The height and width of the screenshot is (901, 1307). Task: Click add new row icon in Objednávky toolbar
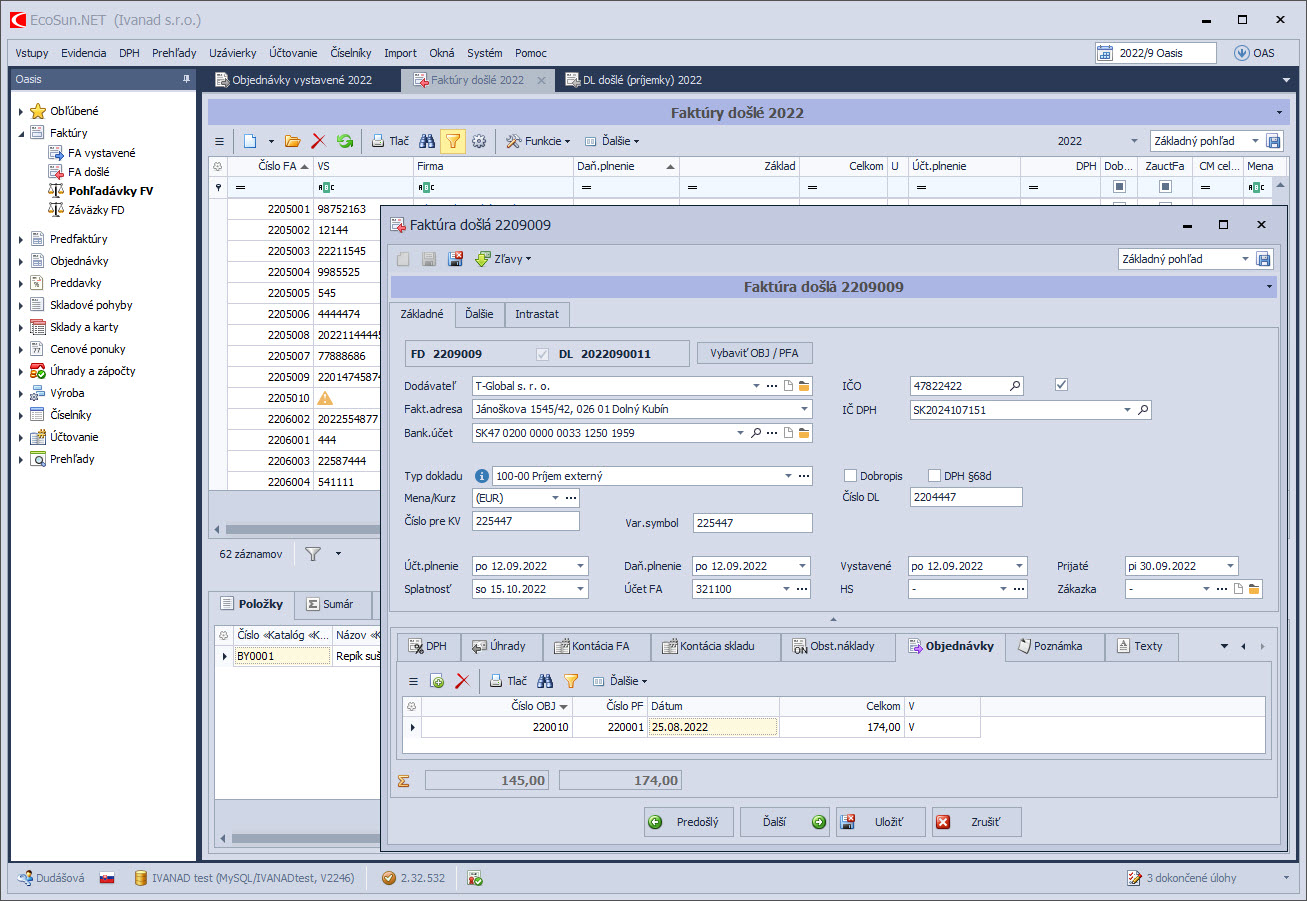437,681
